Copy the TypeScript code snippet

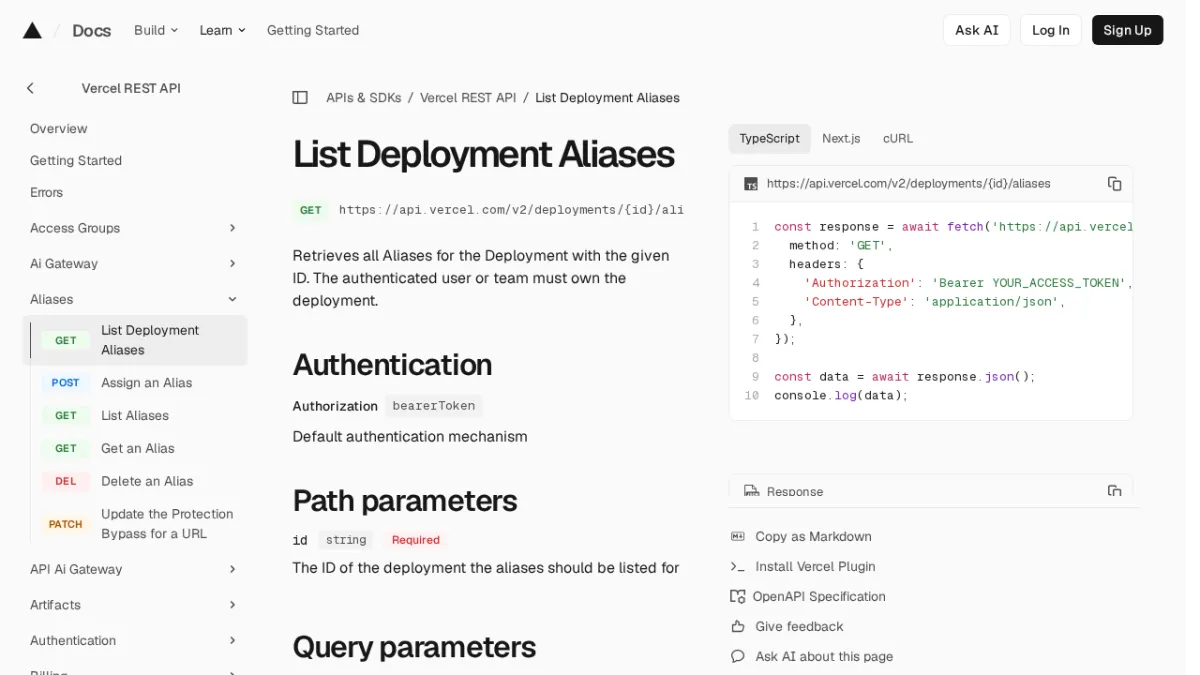(1114, 184)
